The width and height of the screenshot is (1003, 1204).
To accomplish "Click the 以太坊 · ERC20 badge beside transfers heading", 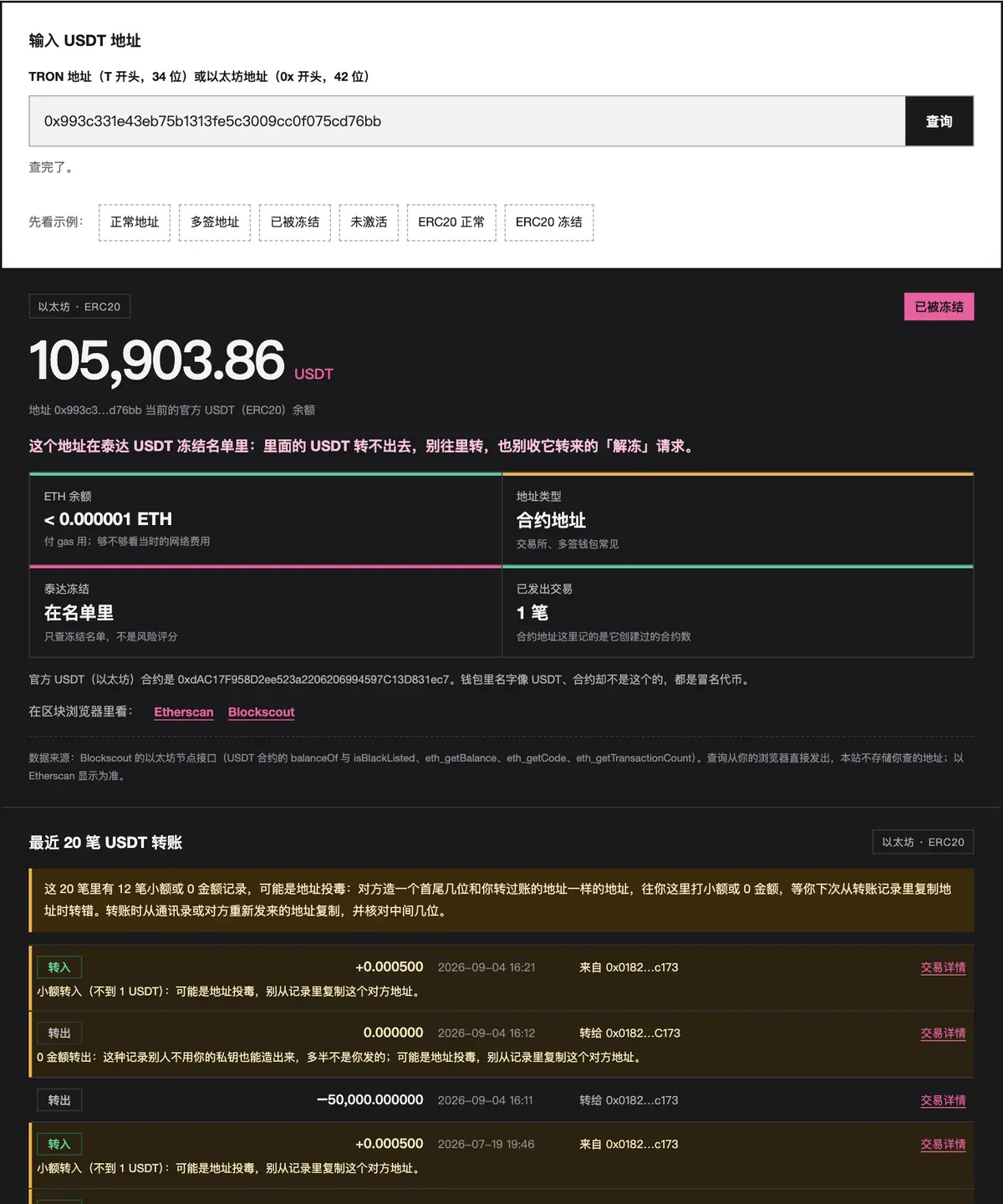I will [924, 842].
